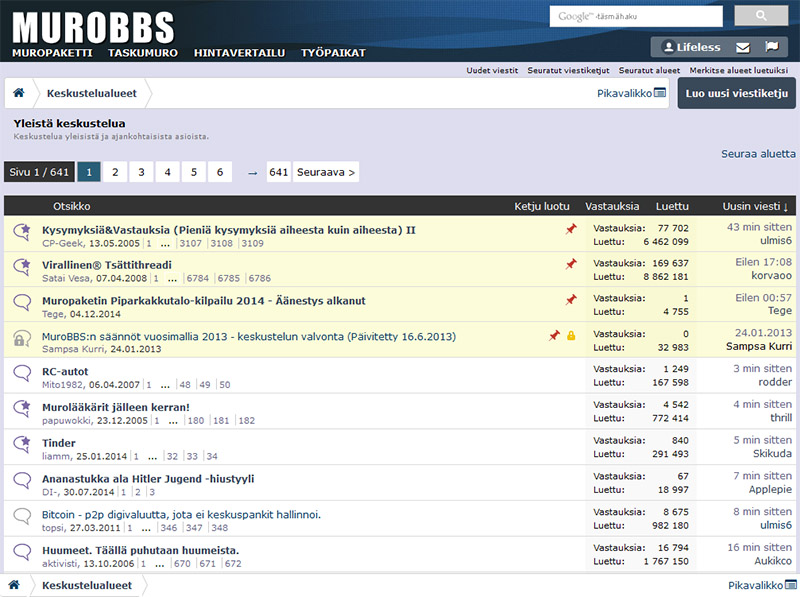Click Luo uusi viestiketju button
800x597 pixels.
[x=736, y=93]
